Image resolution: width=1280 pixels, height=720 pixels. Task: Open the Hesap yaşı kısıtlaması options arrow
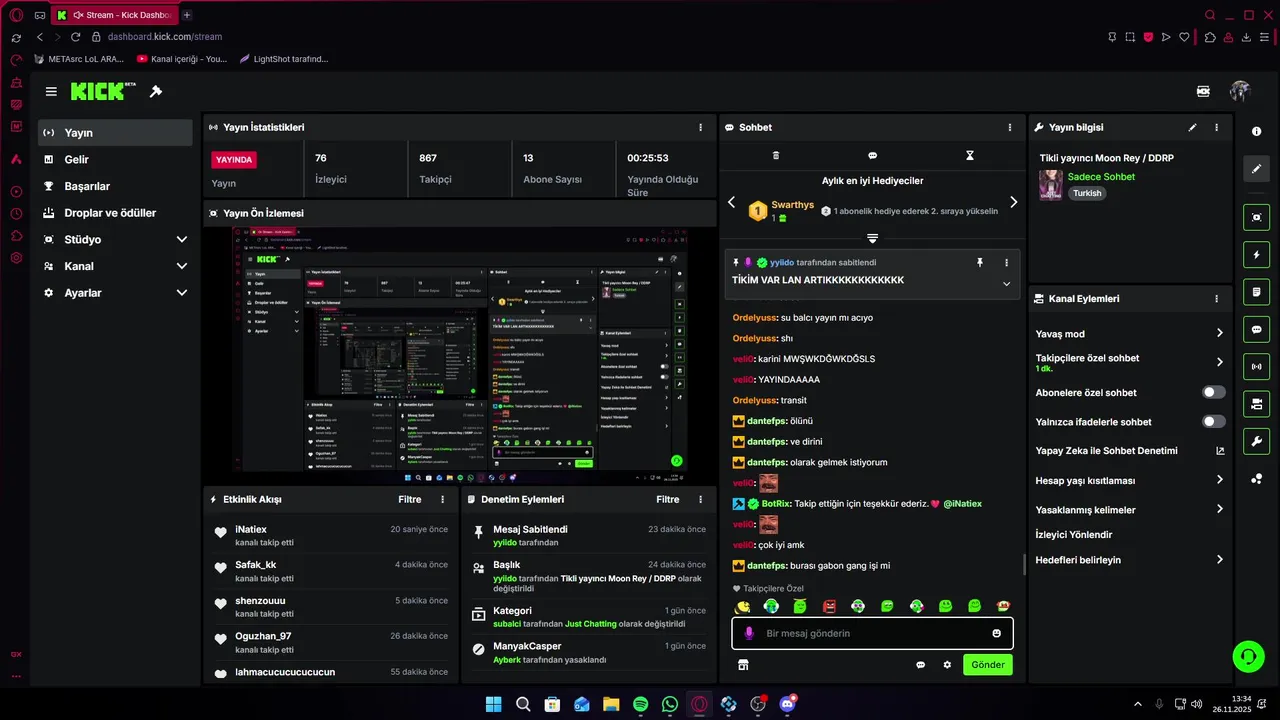coord(1220,480)
